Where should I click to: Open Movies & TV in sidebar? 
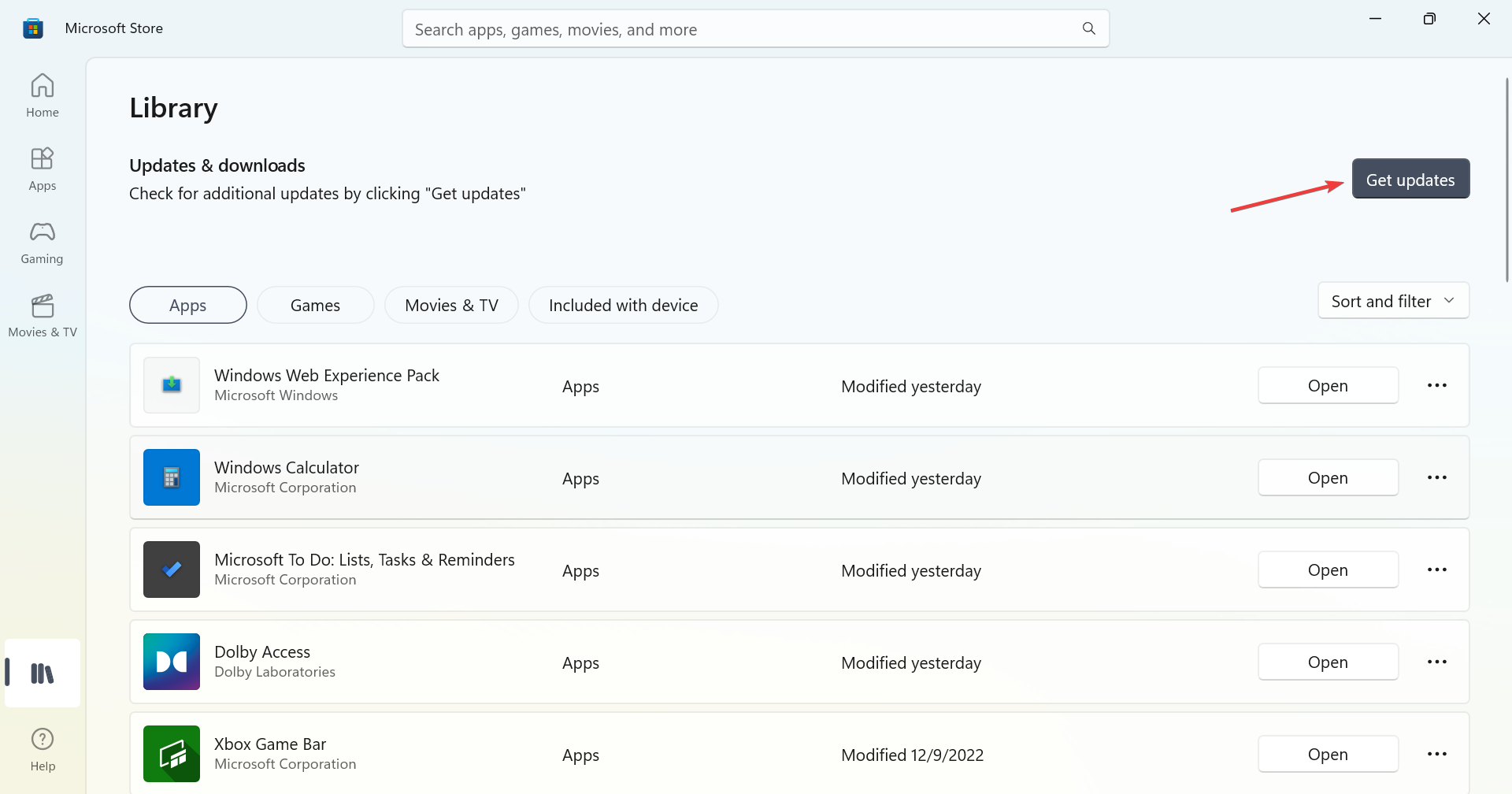click(x=43, y=315)
